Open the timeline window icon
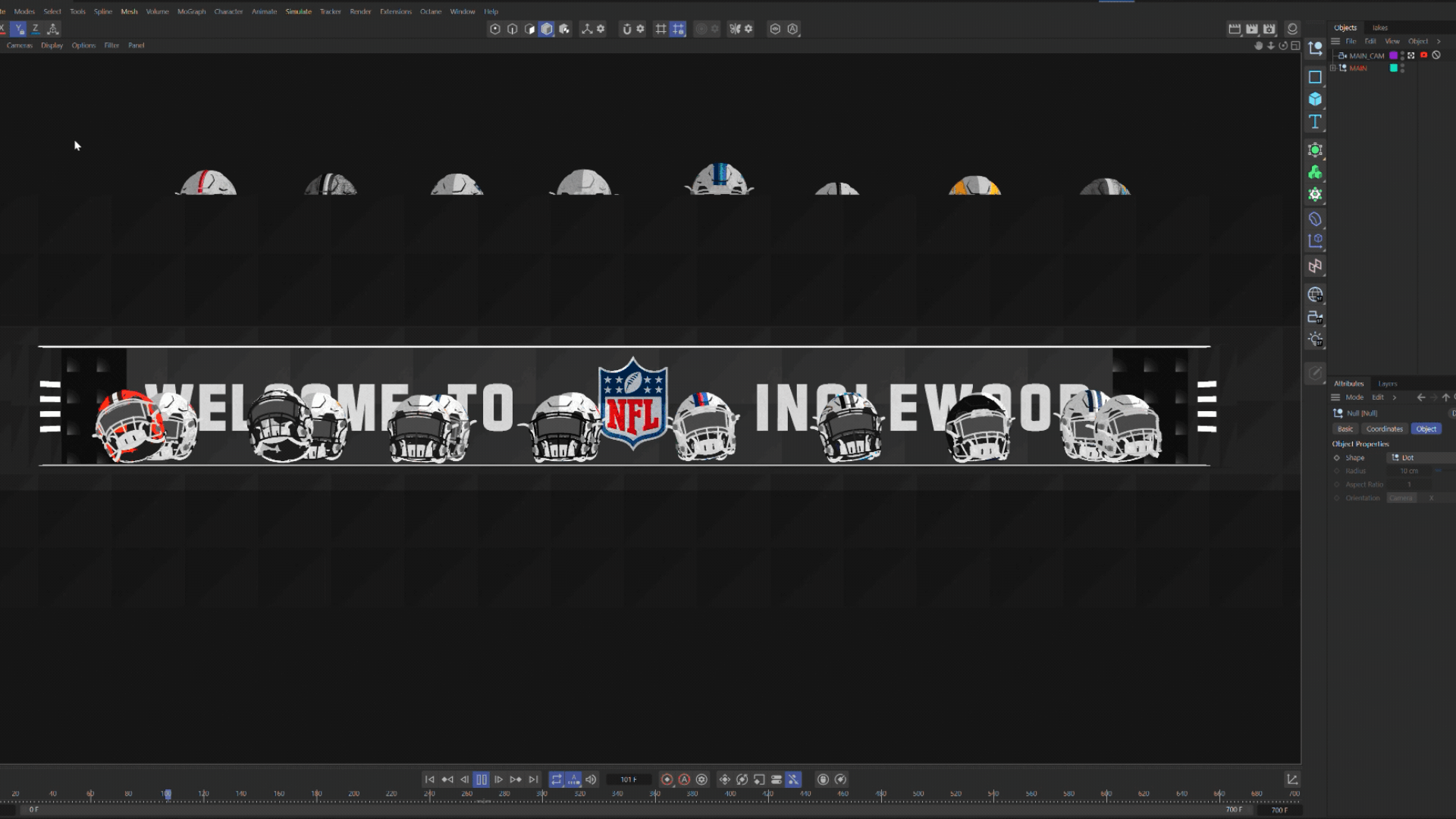1456x819 pixels. (1292, 780)
